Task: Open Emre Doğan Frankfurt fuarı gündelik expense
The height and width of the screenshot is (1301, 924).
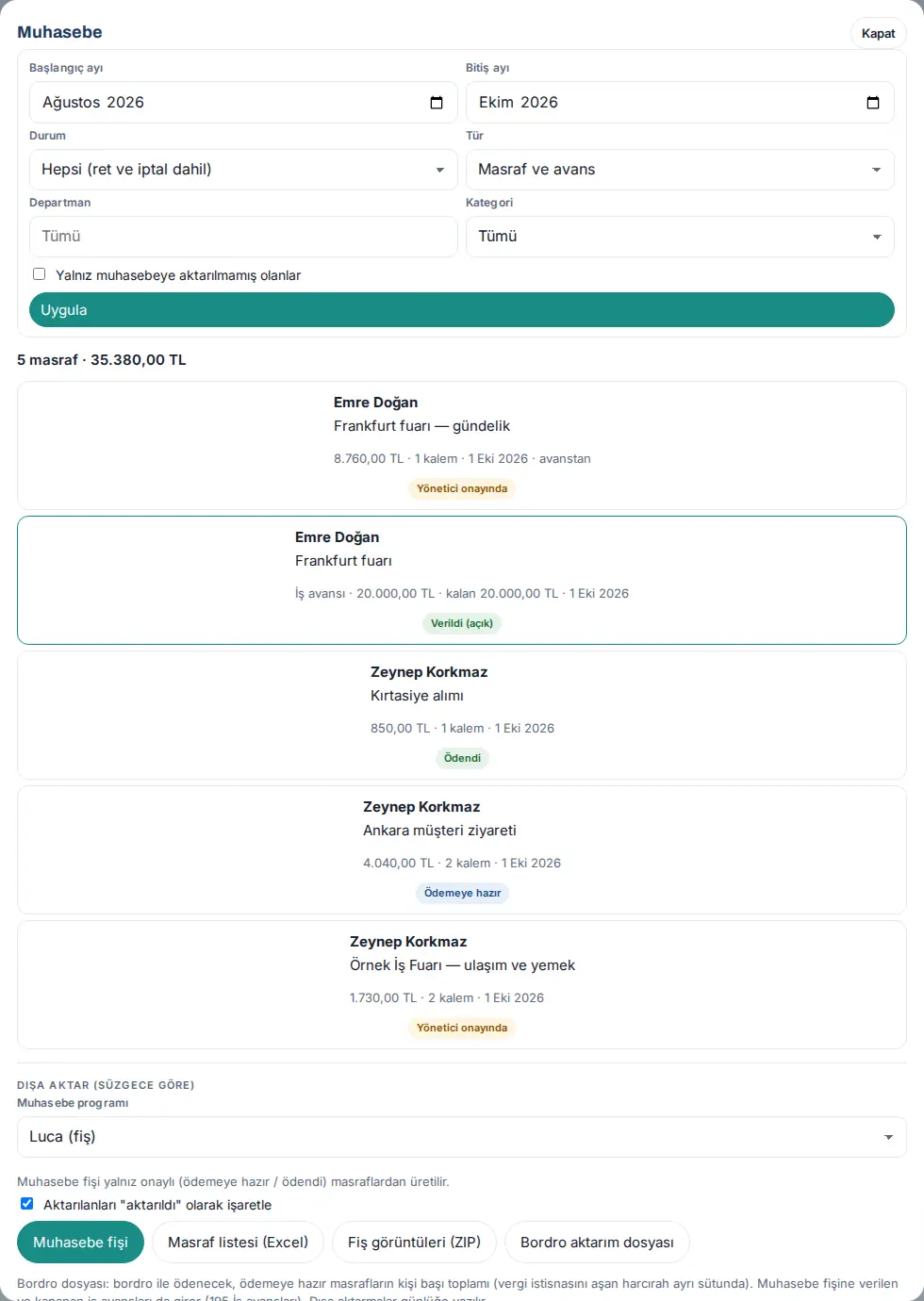Action: coord(462,445)
